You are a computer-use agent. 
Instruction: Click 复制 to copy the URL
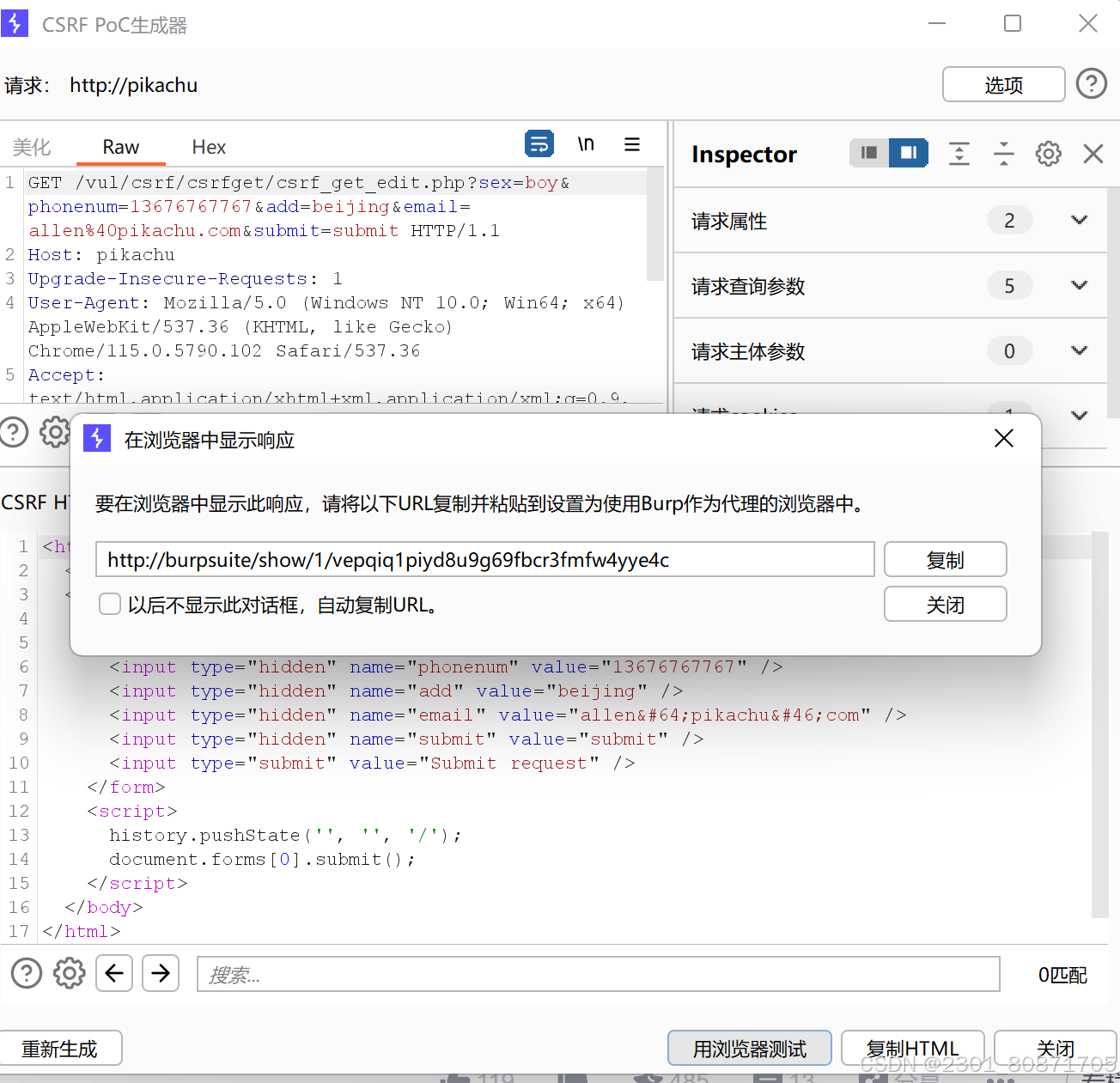(x=945, y=560)
